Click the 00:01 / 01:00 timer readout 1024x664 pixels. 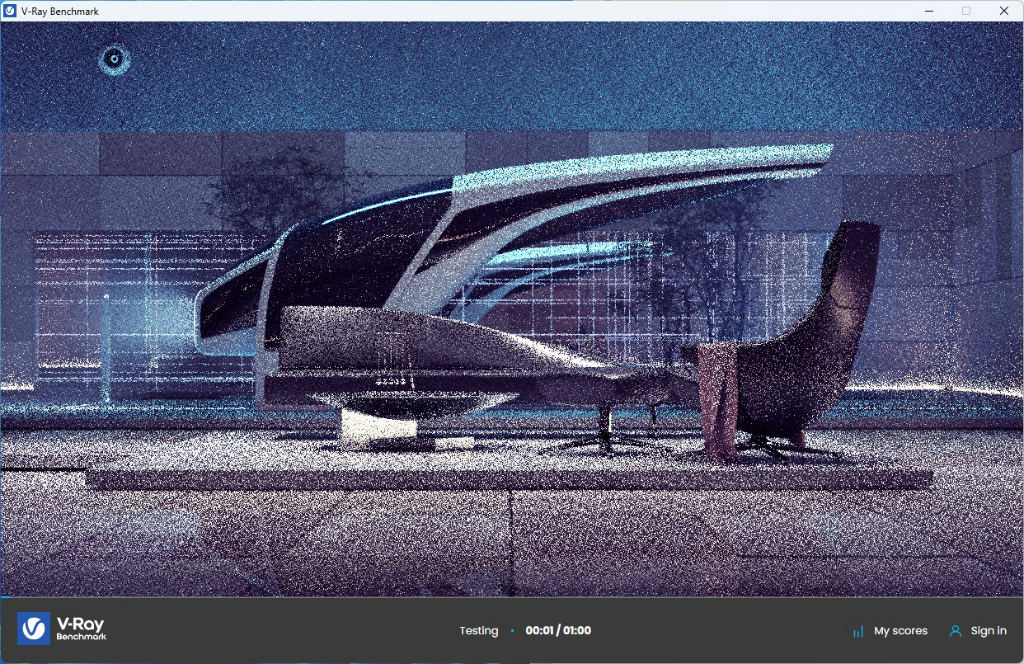click(x=558, y=631)
